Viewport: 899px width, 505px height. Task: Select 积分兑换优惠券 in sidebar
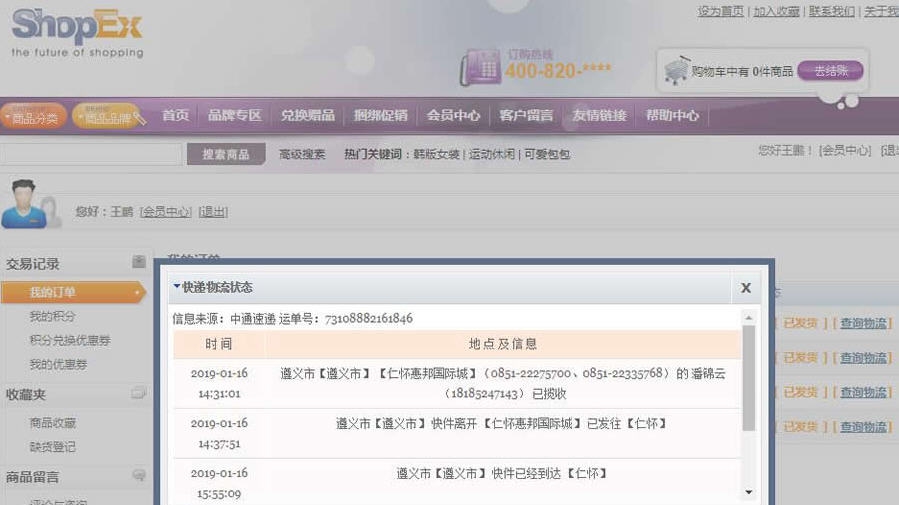tap(70, 340)
